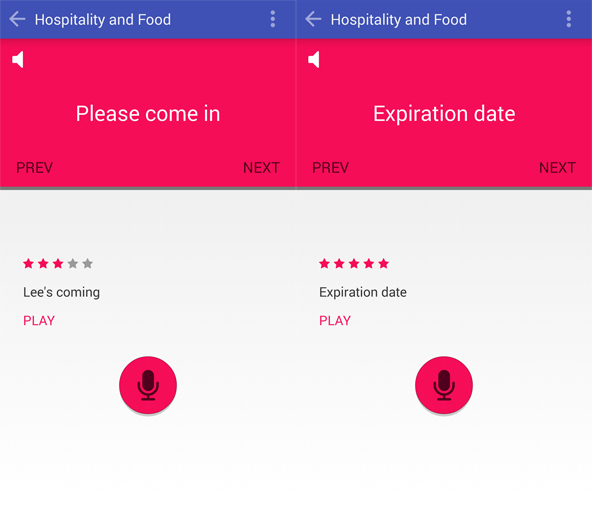Image resolution: width=592 pixels, height=505 pixels.
Task: Click the fifth star in right rating
Action: [384, 263]
